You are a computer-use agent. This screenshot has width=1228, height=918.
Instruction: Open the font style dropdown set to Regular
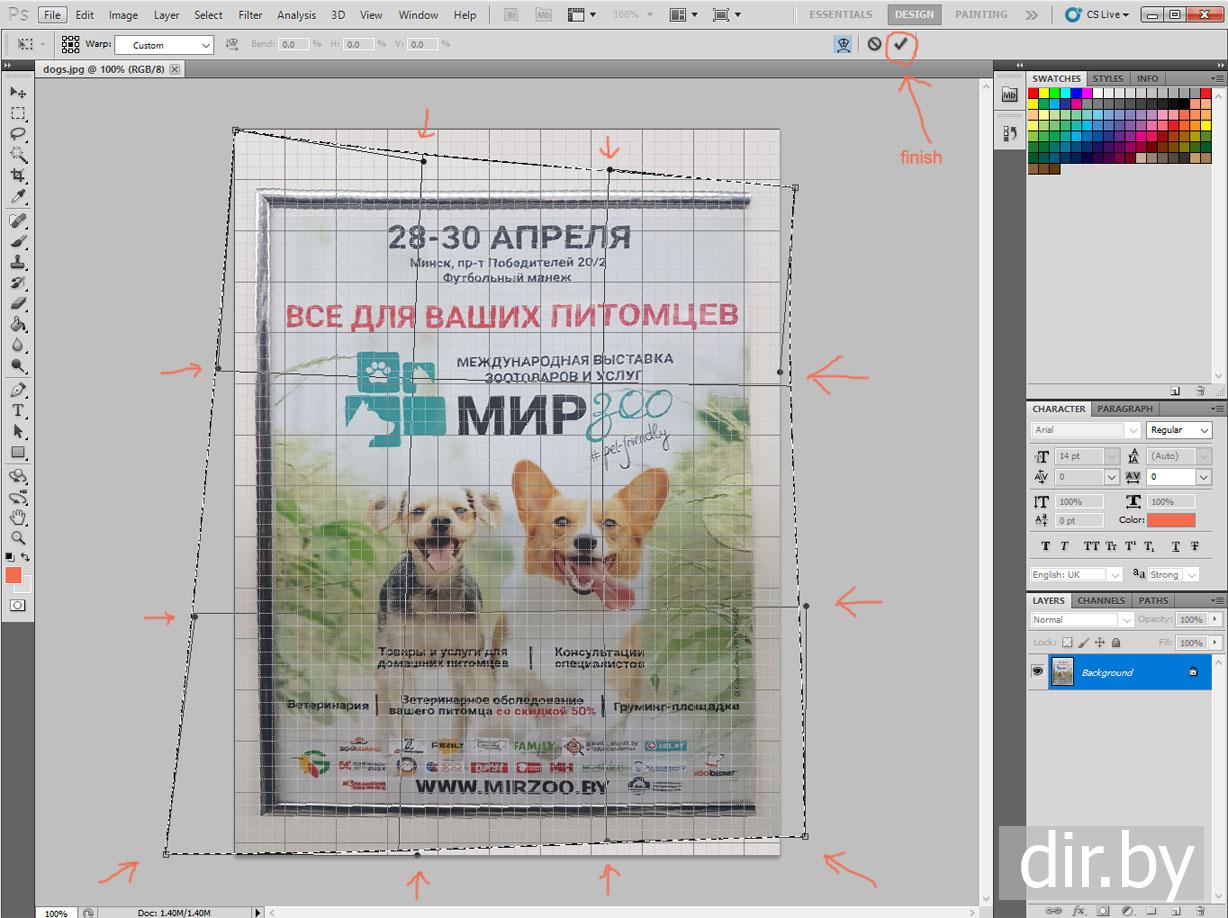pos(1179,430)
